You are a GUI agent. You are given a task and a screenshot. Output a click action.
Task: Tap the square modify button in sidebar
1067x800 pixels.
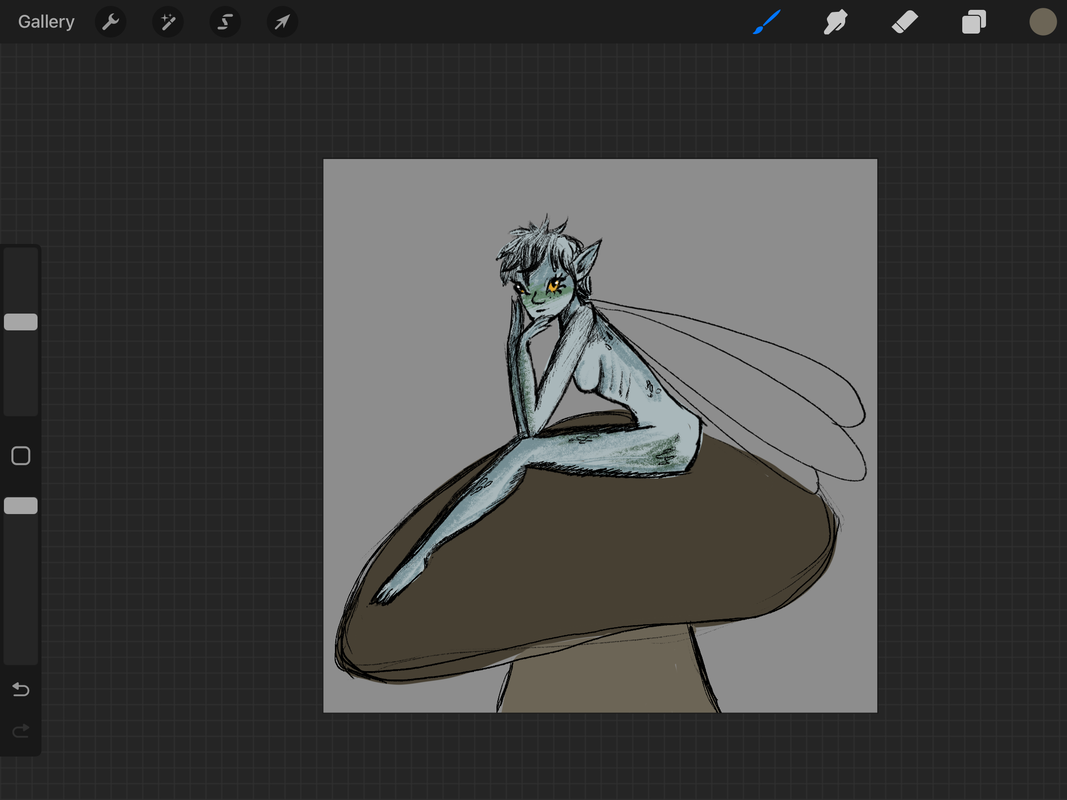pos(21,456)
